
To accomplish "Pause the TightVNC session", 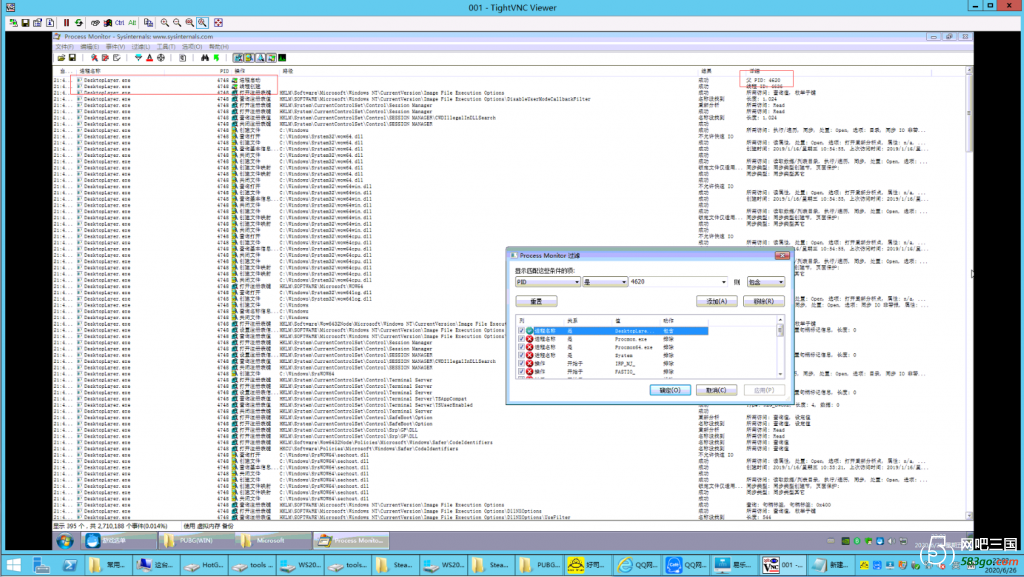I will pos(66,23).
